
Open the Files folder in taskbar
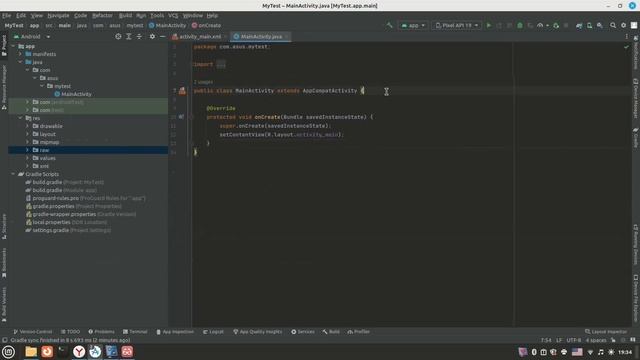pos(31,352)
